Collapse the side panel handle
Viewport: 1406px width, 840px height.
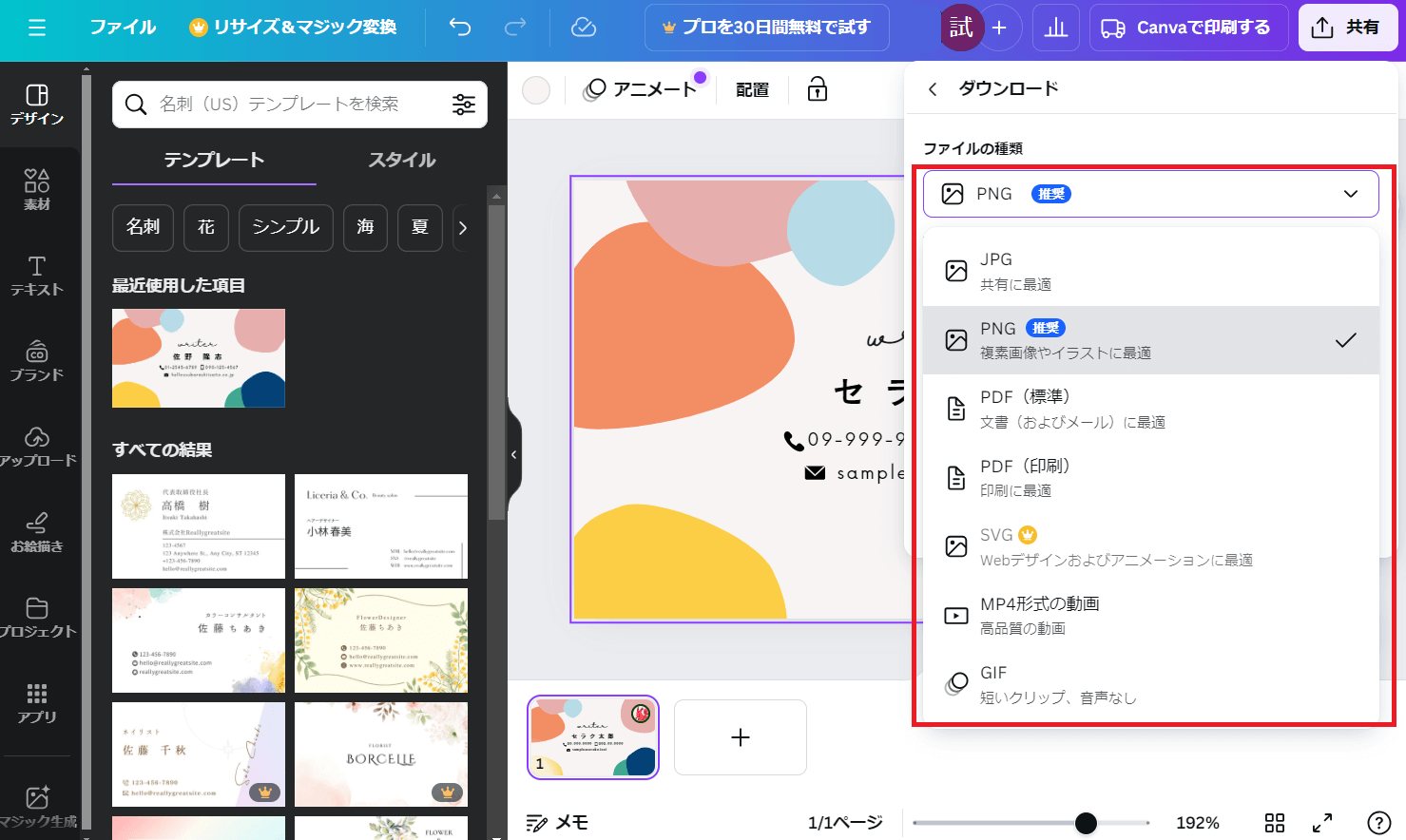point(513,454)
